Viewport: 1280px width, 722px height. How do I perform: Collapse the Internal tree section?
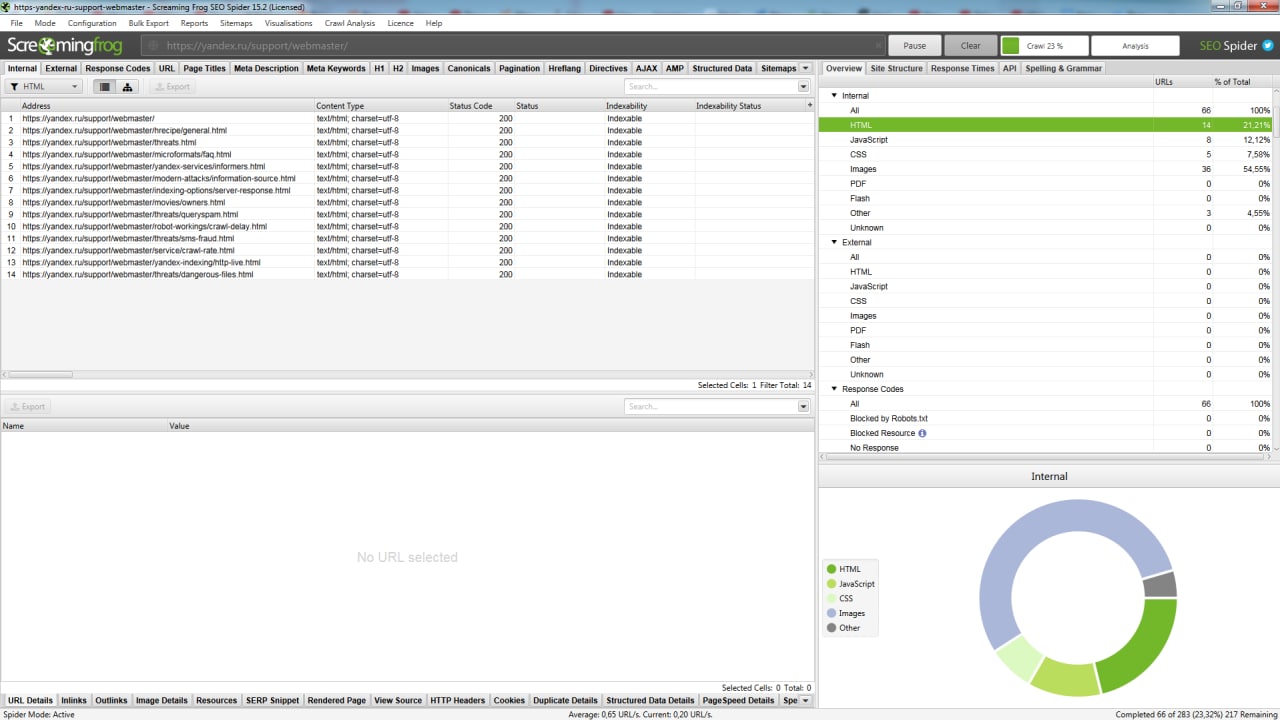(x=834, y=96)
